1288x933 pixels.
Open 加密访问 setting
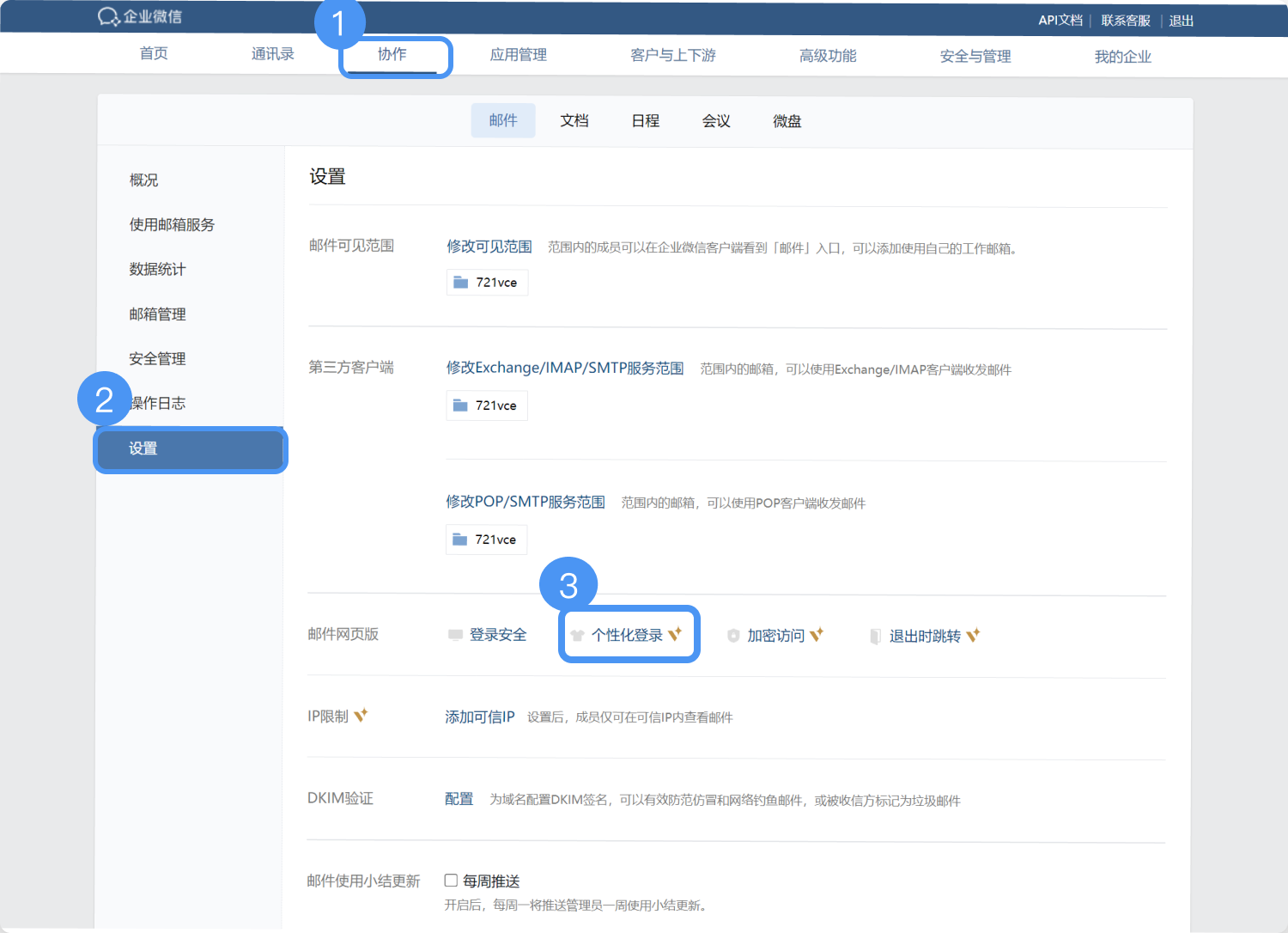775,636
